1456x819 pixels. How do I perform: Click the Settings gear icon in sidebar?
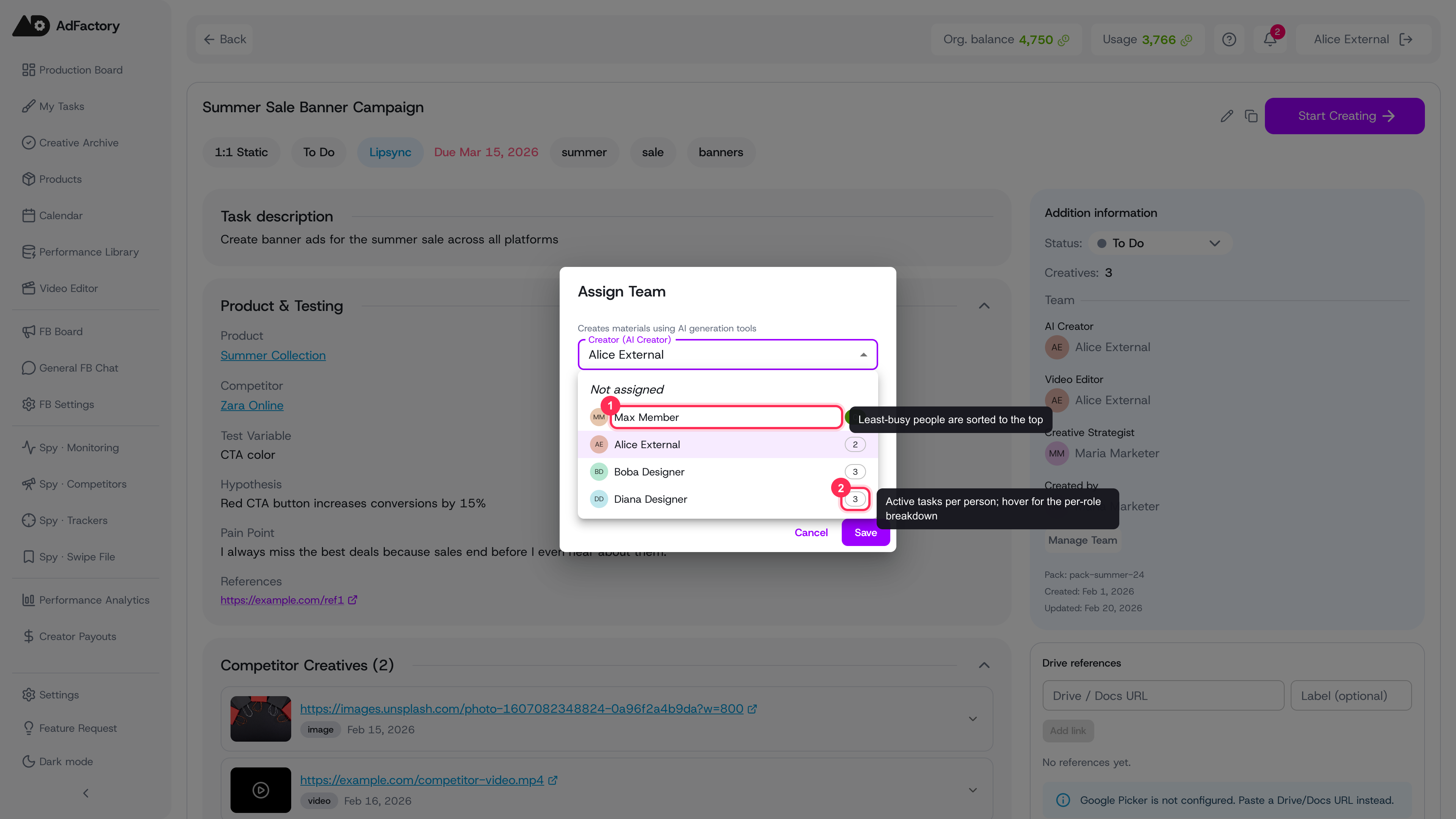[x=28, y=695]
